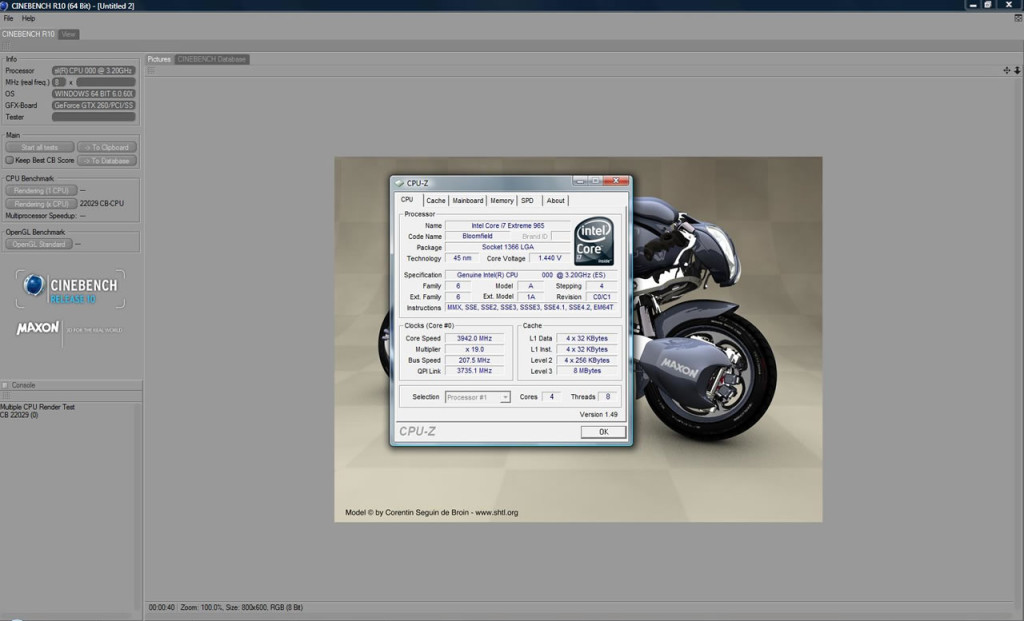Click the Start all tests button
Screen dimensions: 1024x621
[x=40, y=148]
